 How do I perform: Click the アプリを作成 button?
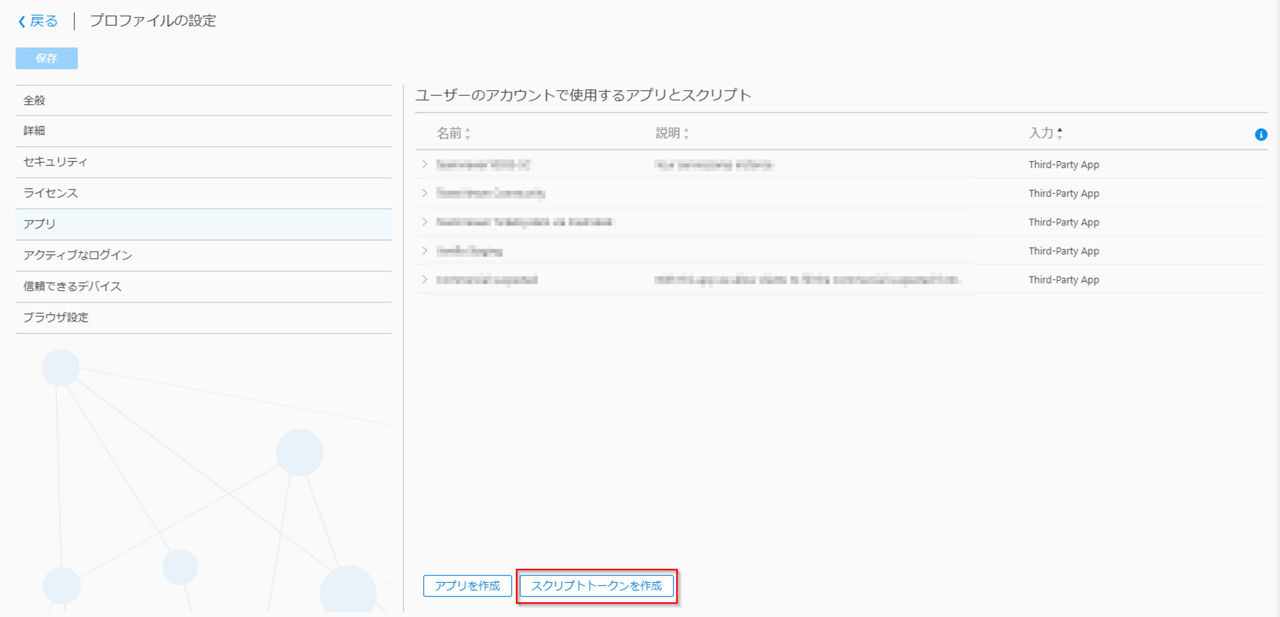[x=467, y=586]
